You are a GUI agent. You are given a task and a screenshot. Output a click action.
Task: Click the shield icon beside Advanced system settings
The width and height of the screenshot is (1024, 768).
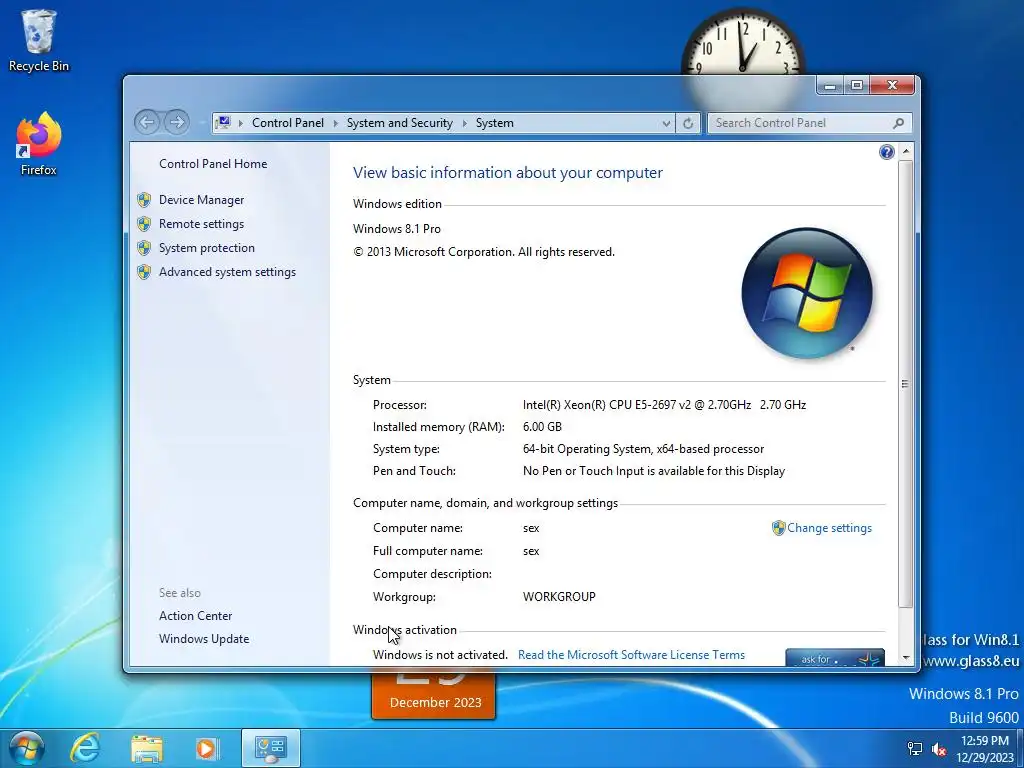tap(144, 272)
